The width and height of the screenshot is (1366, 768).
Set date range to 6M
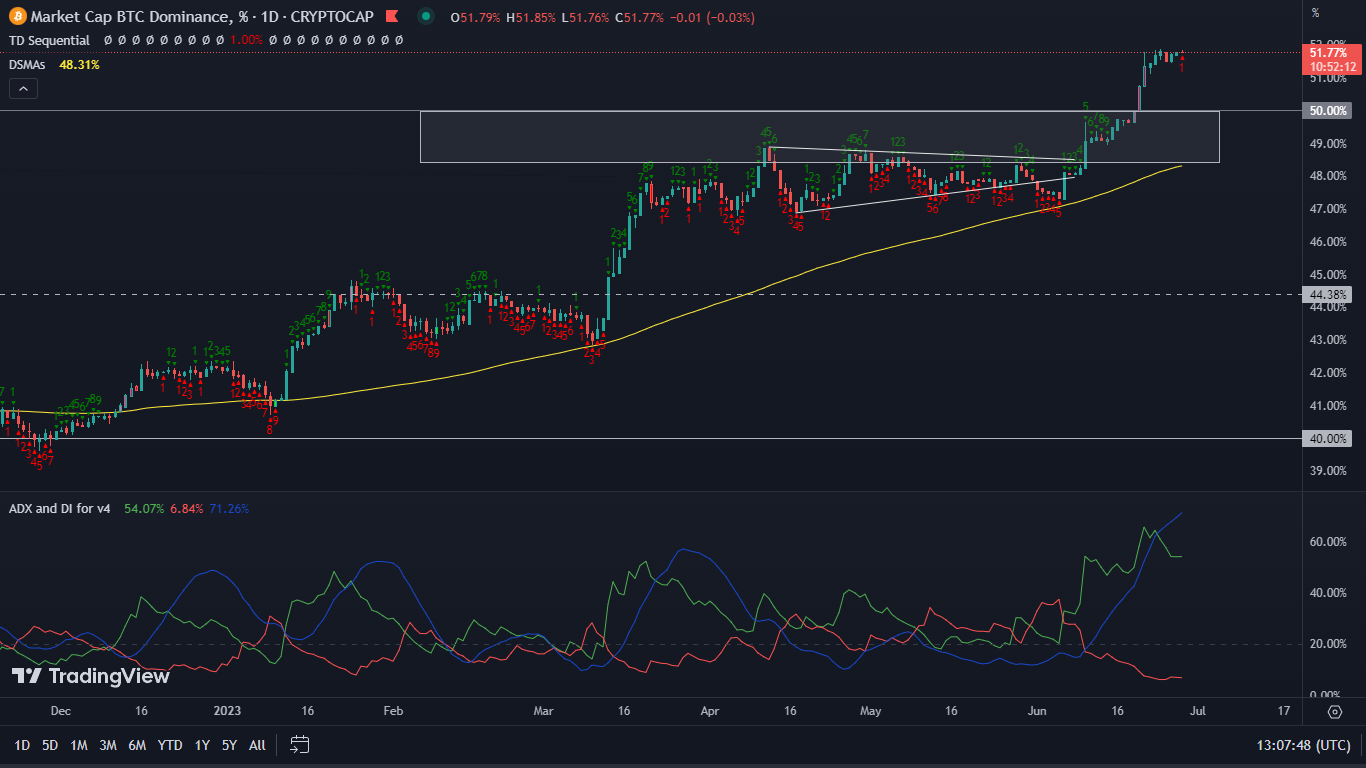click(138, 745)
